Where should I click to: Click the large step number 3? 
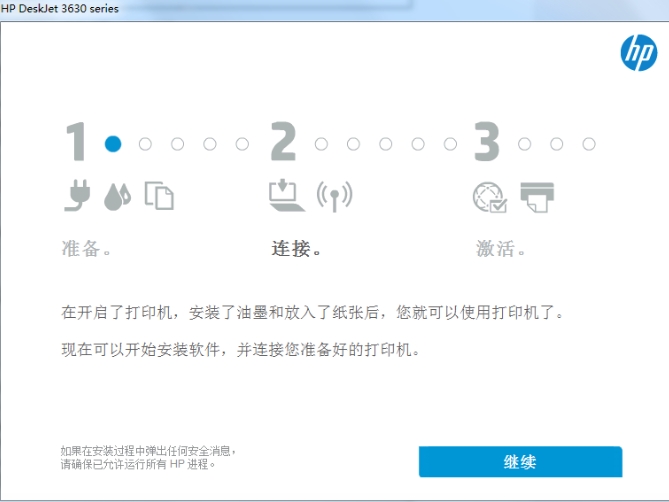pos(486,141)
